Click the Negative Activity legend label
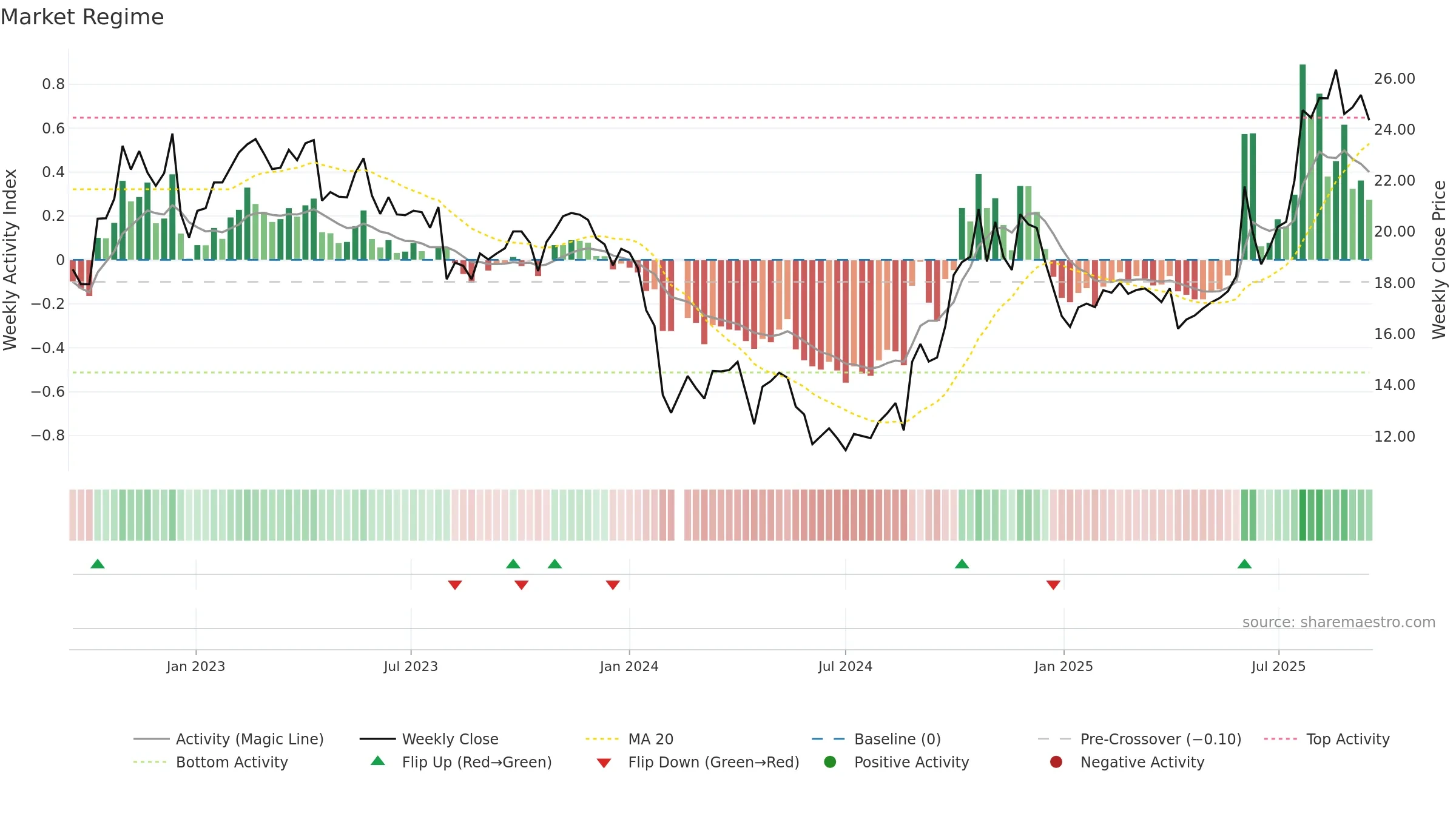1456x819 pixels. tap(1142, 762)
